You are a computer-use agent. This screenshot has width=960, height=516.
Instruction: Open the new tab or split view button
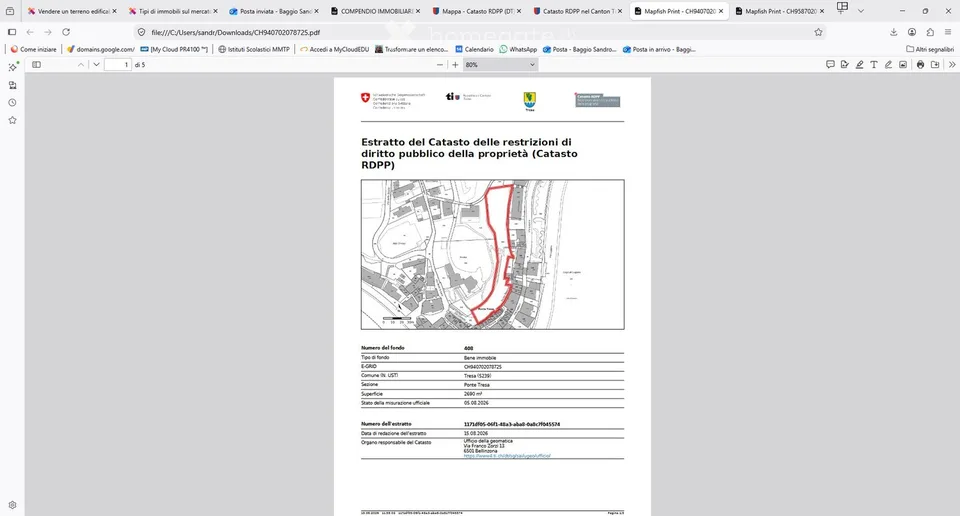pyautogui.click(x=842, y=8)
